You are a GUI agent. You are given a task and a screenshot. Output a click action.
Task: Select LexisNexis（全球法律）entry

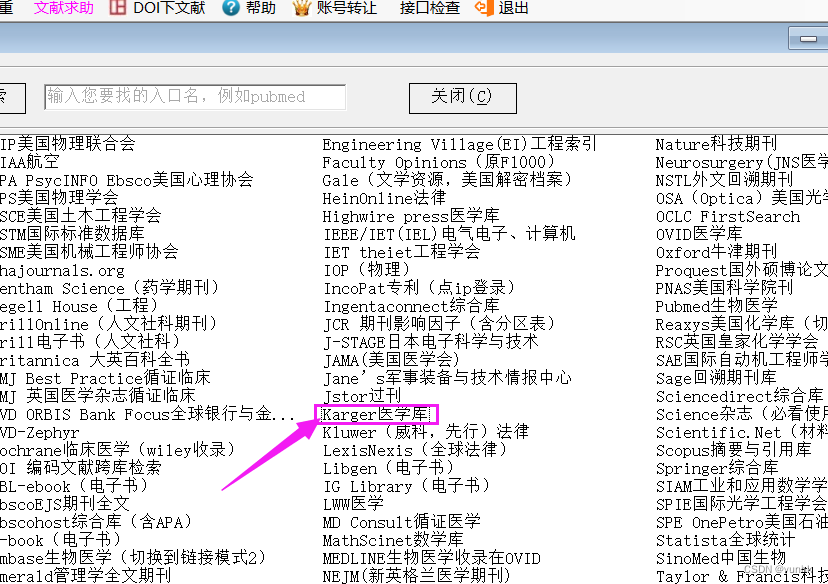[415, 450]
